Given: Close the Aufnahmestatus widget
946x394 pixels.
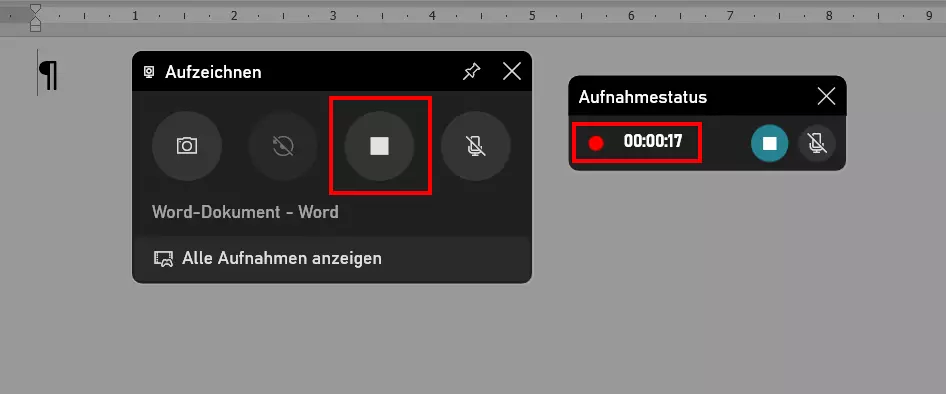Looking at the screenshot, I should point(826,97).
